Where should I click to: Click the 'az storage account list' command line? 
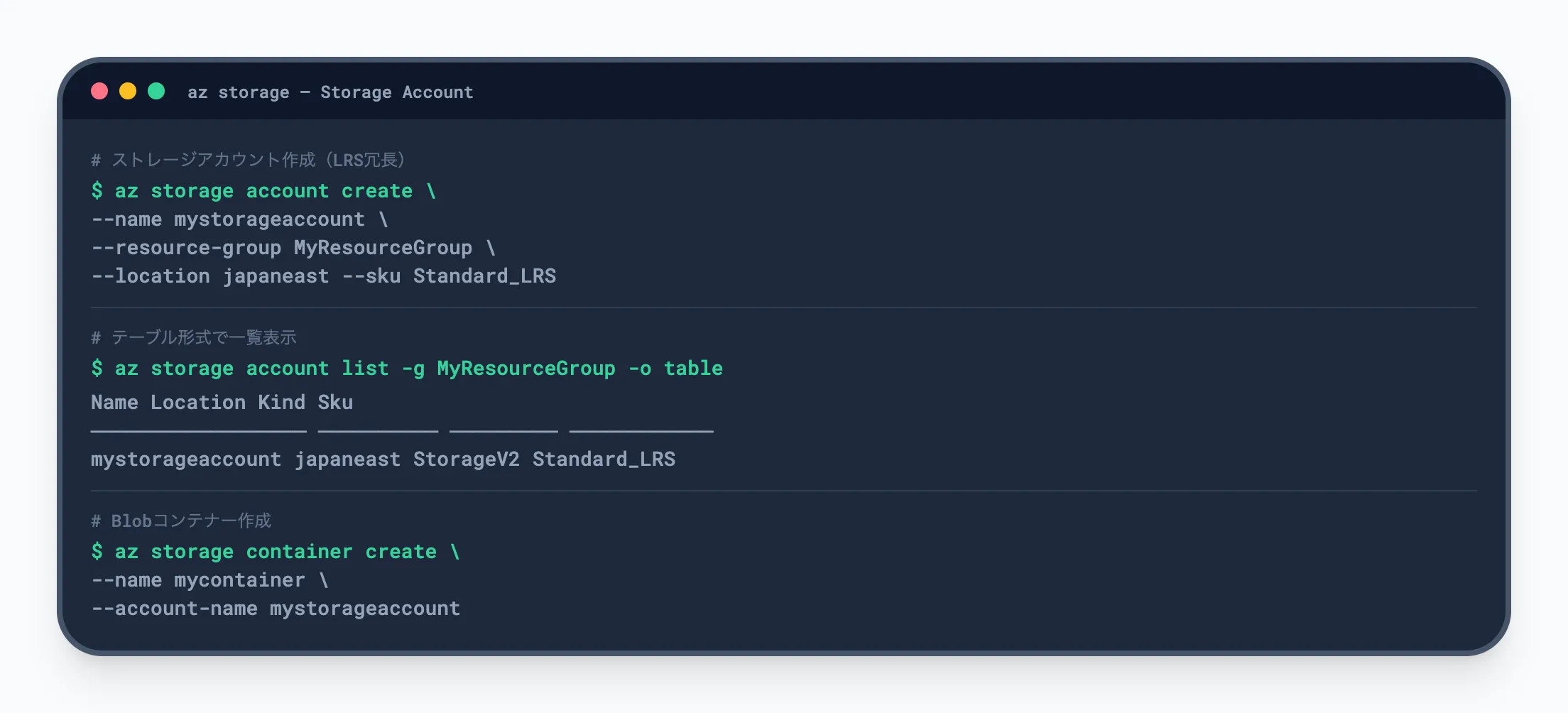pyautogui.click(x=407, y=369)
